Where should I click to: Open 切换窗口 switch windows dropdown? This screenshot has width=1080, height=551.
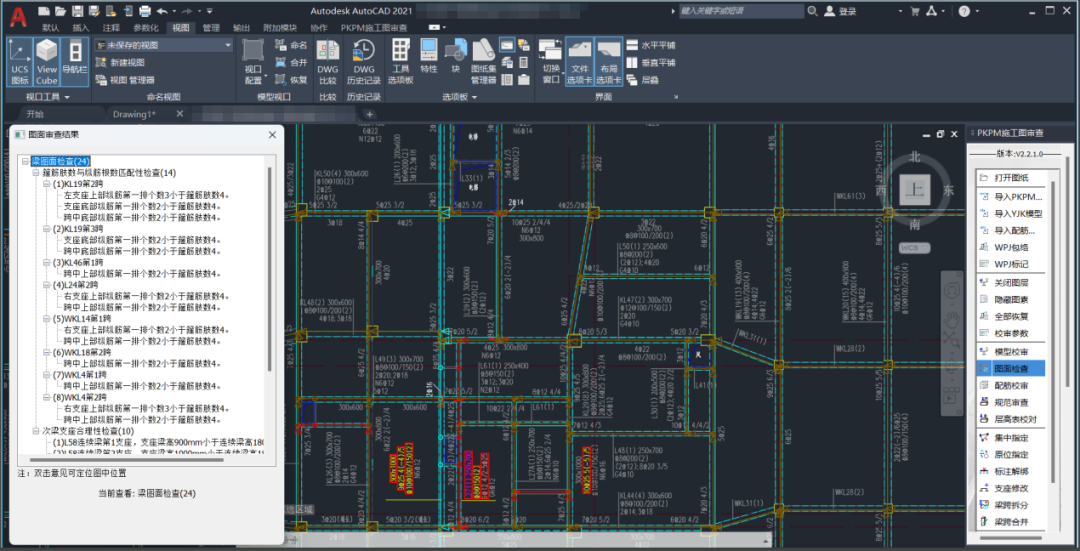(x=551, y=61)
